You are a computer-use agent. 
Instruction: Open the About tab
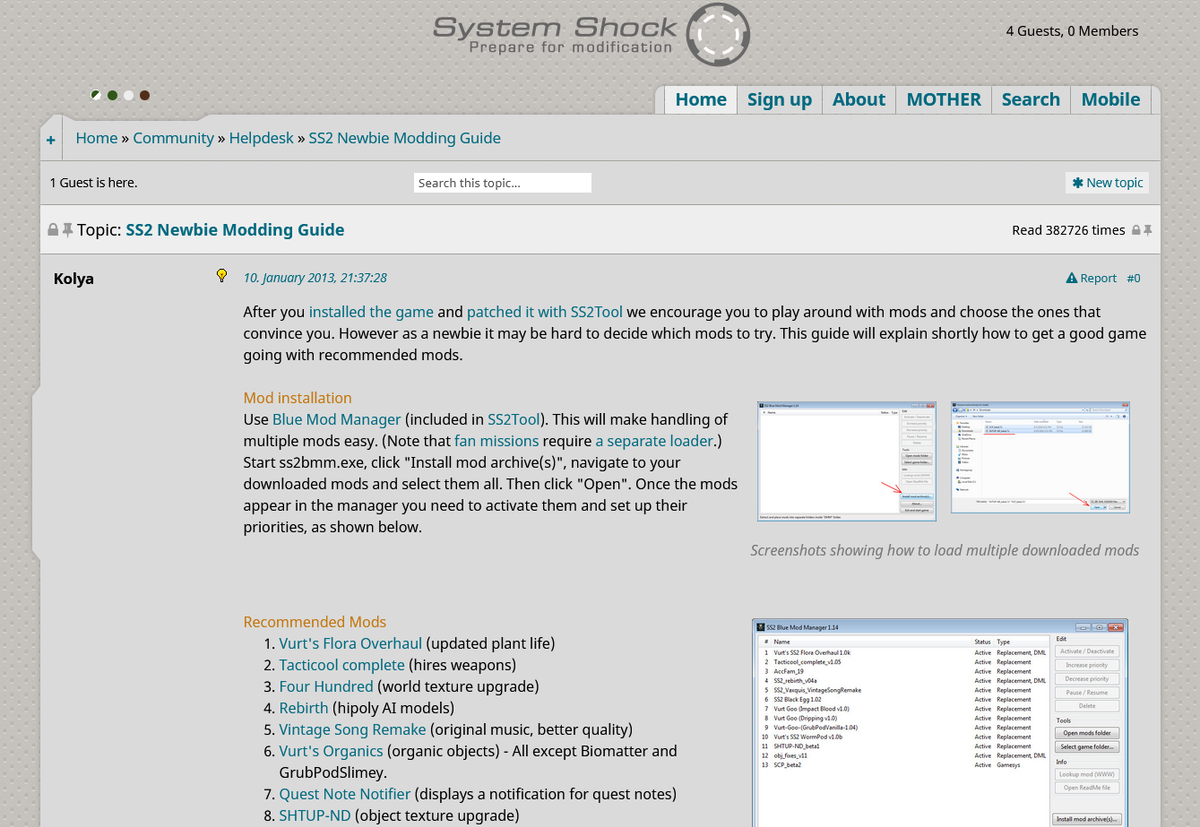(x=859, y=99)
